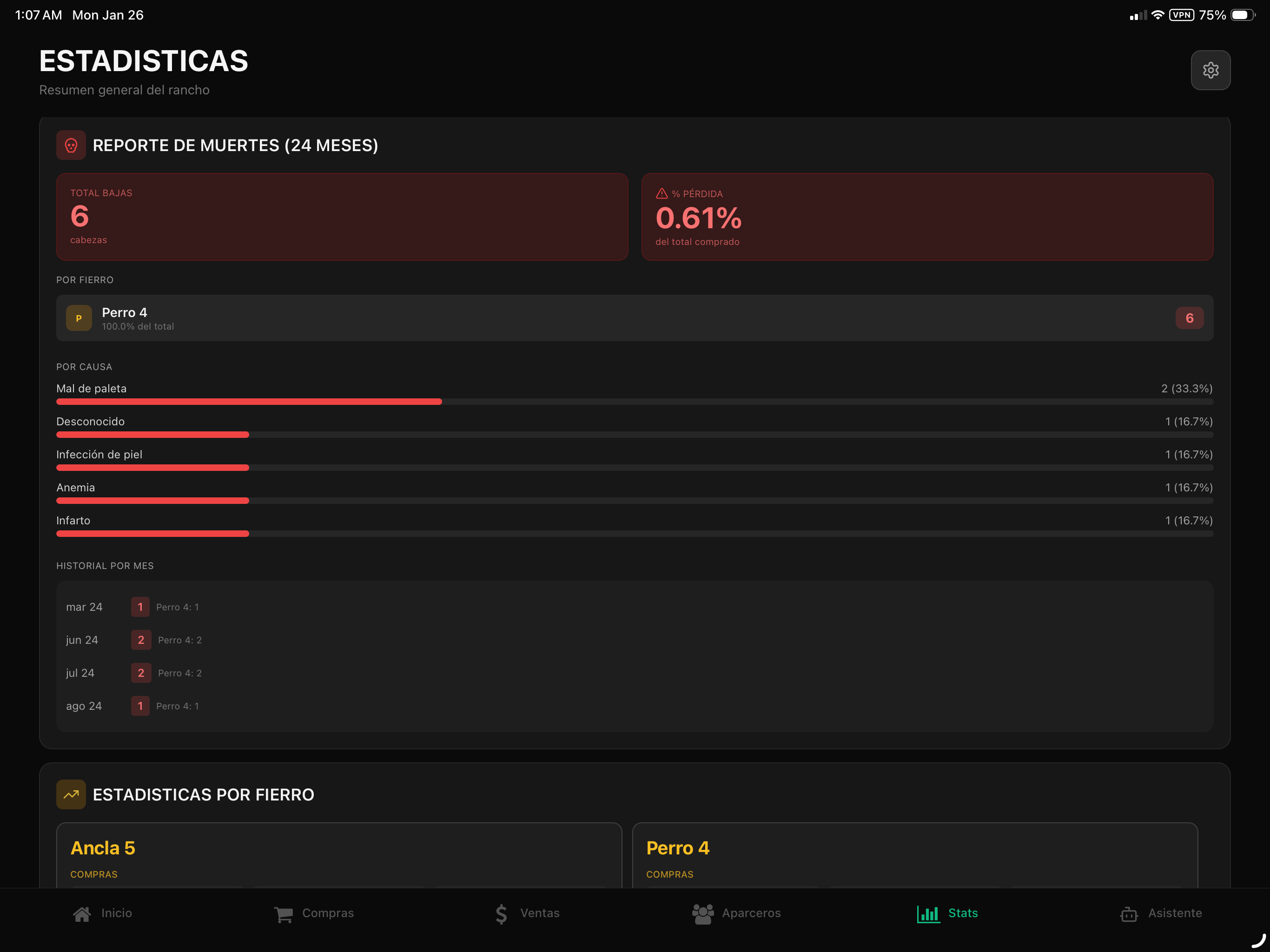Viewport: 1270px width, 952px height.
Task: Click the "2 (33.3%)" value for Mal de paleta
Action: (1187, 388)
